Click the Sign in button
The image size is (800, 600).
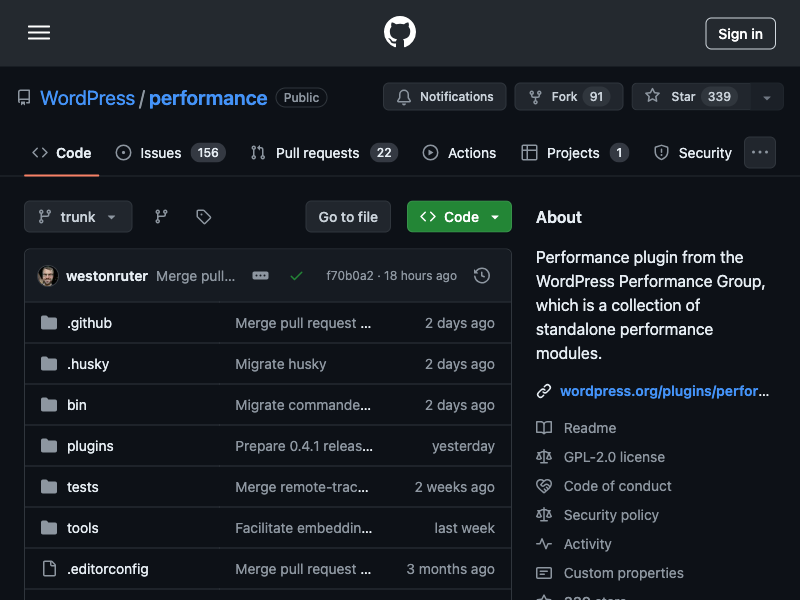click(x=740, y=34)
